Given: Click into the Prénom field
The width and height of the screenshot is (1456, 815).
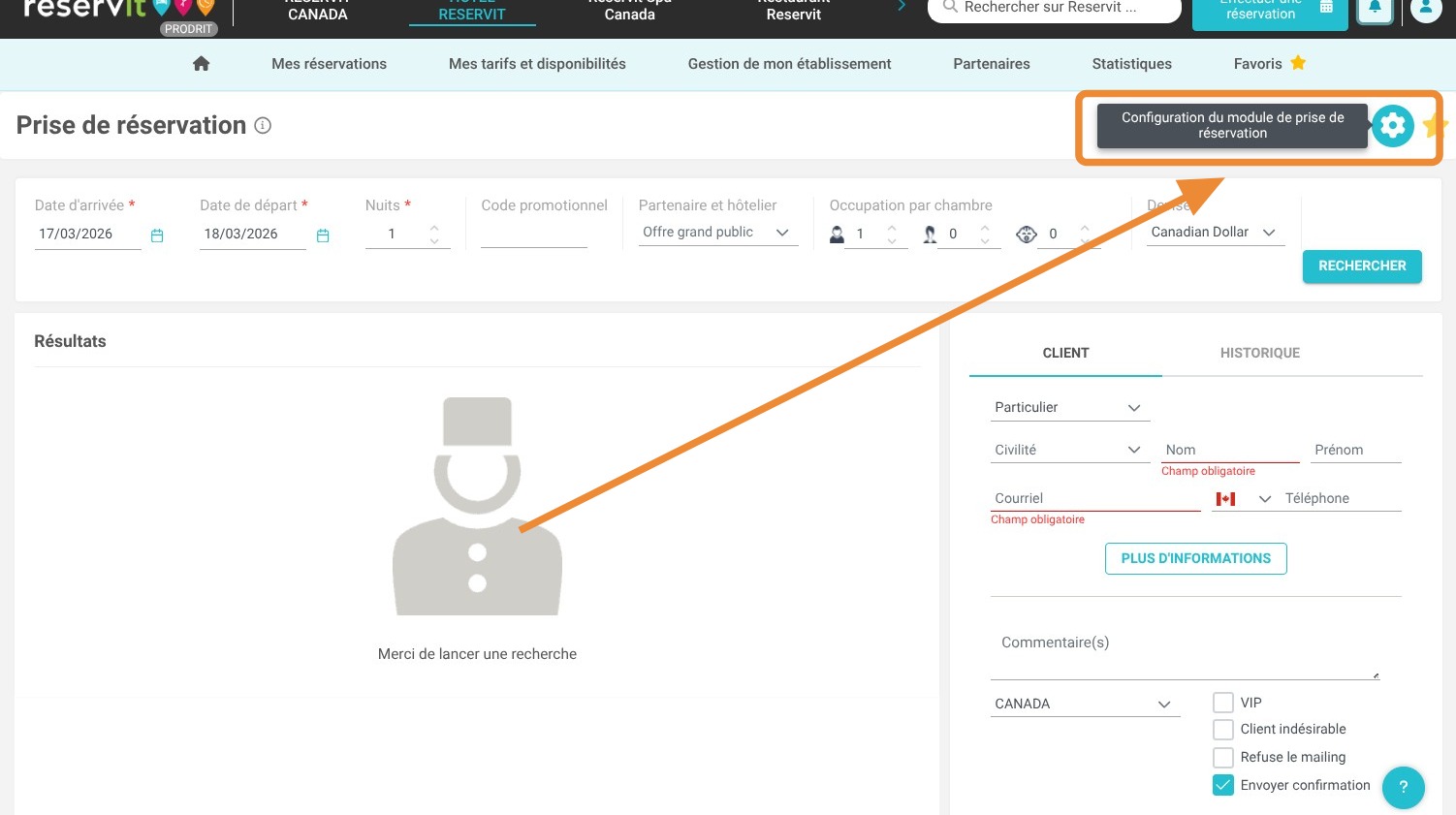Looking at the screenshot, I should coord(1357,451).
